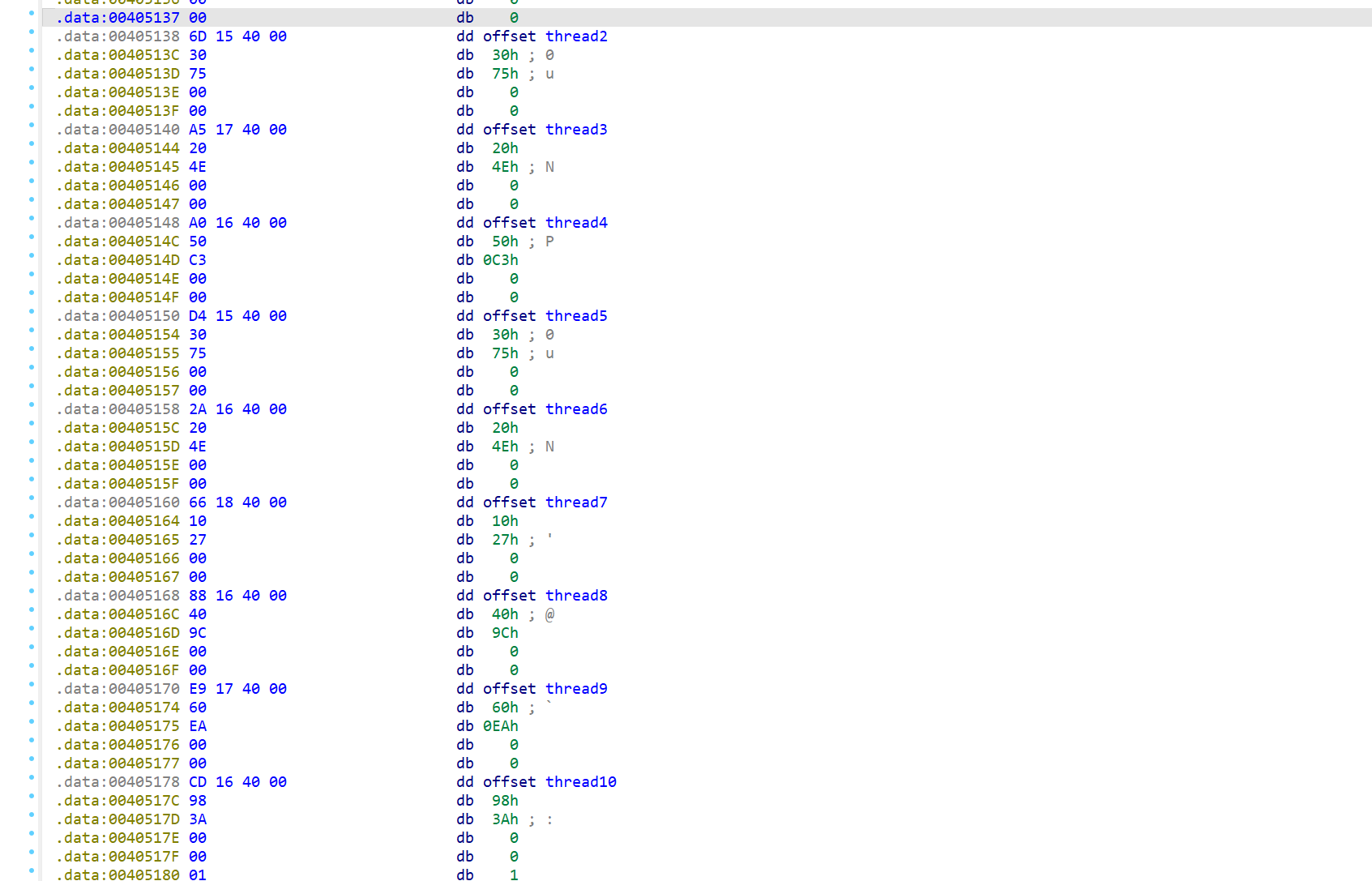This screenshot has width=1372, height=881.
Task: Go to the thread6 reference
Action: click(x=575, y=409)
